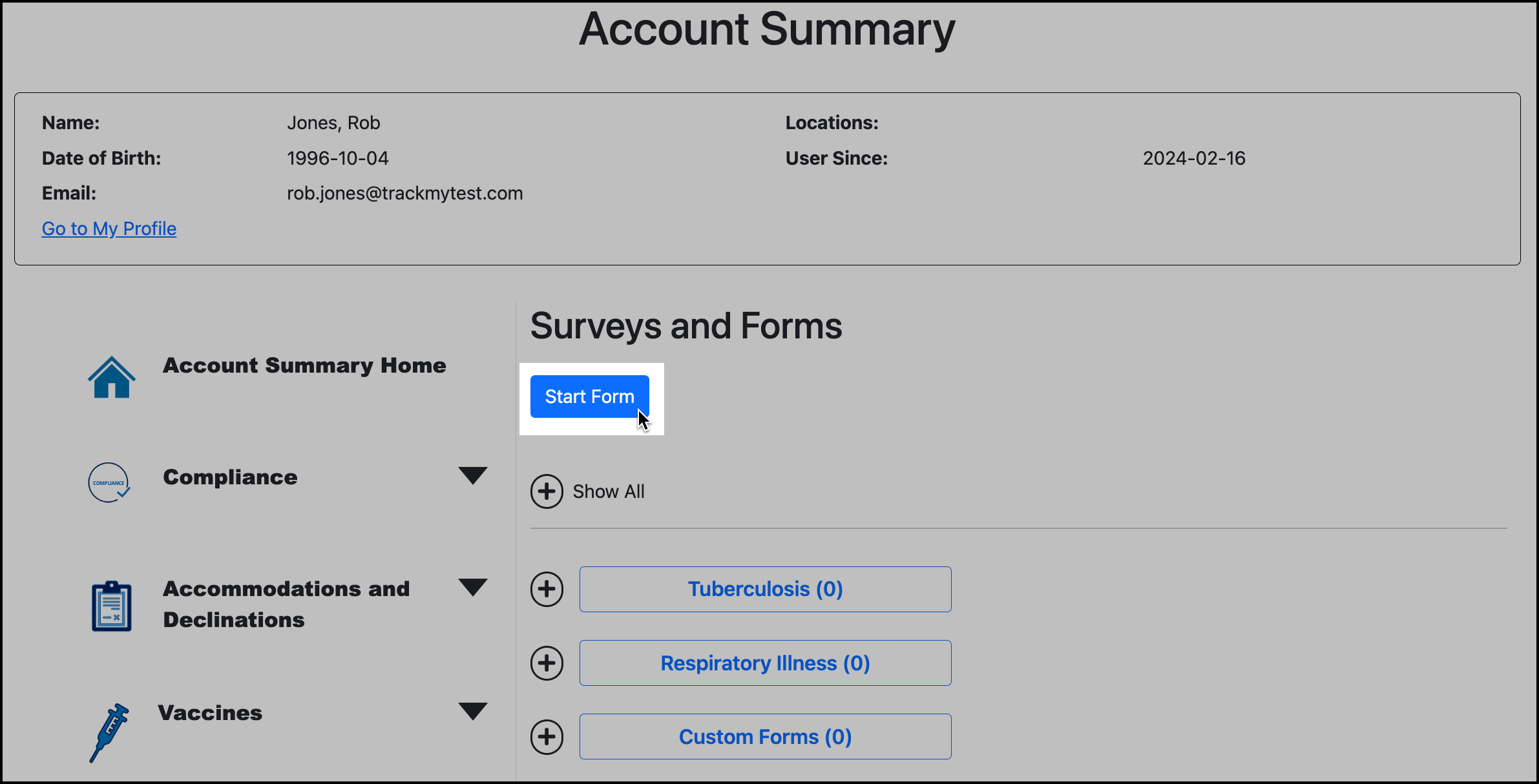Expand the Compliance section triangle
1539x784 pixels.
click(474, 476)
